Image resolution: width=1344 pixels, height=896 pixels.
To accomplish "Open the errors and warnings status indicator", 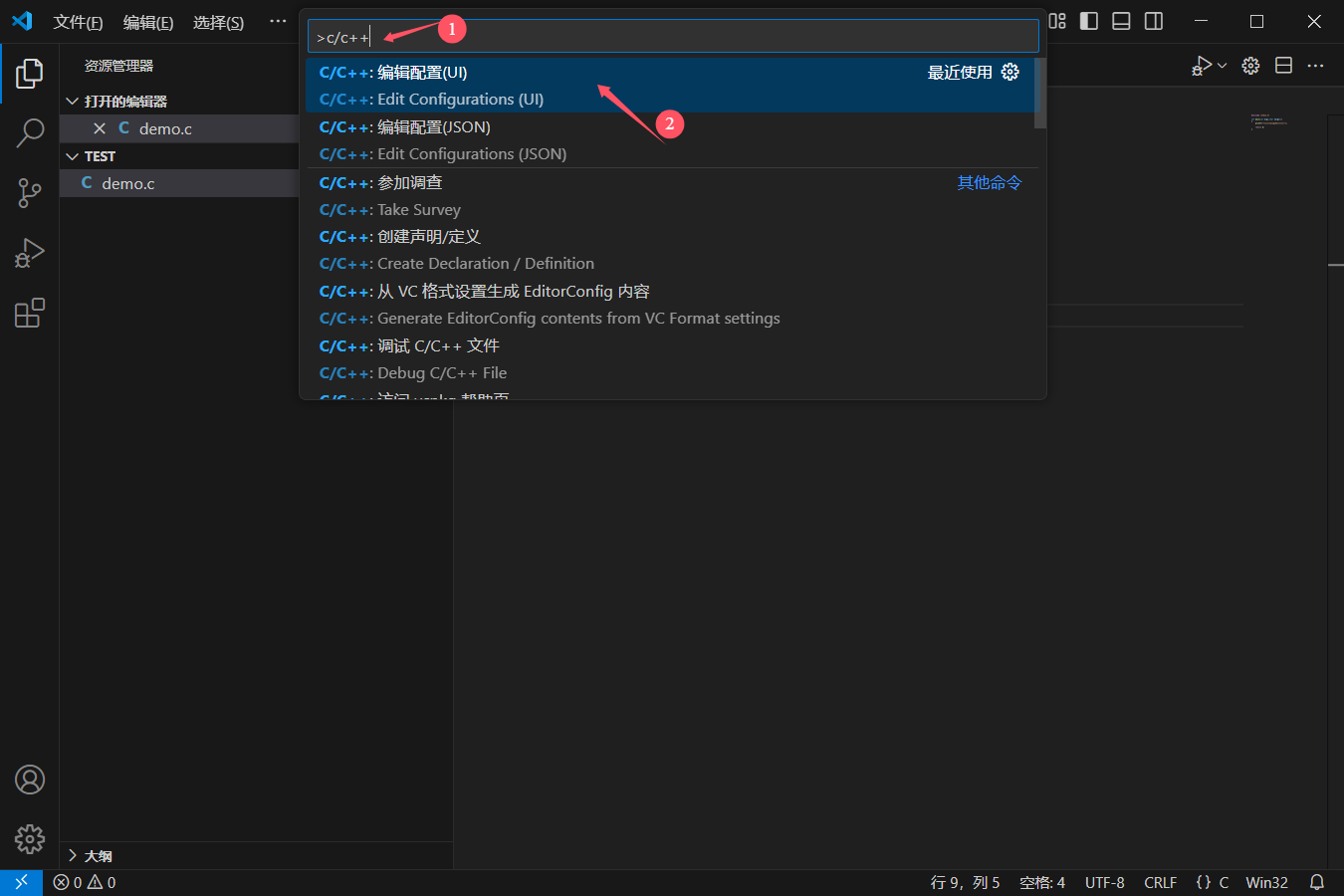I will pos(85,882).
